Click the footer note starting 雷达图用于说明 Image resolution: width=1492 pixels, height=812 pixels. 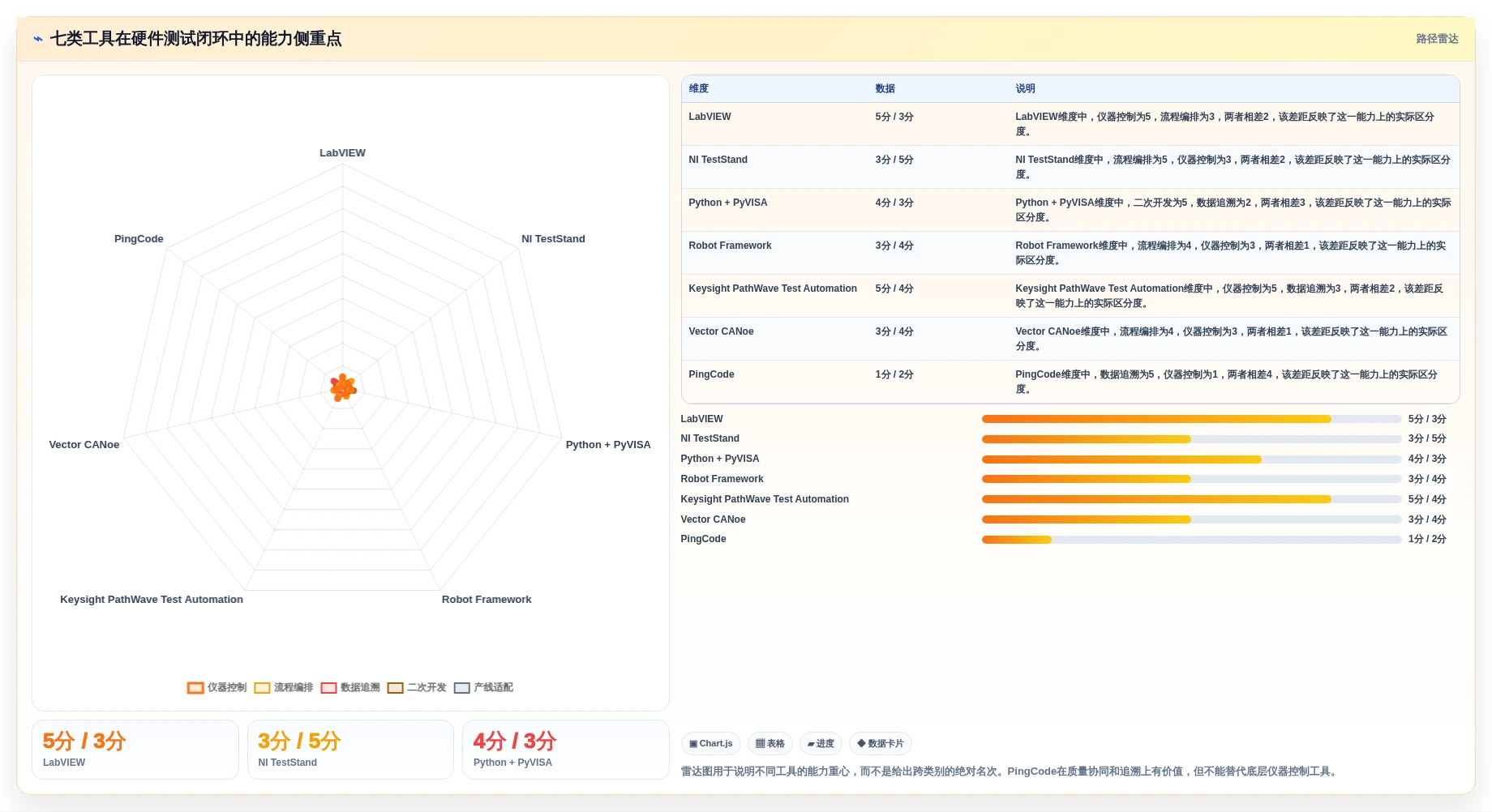(1010, 771)
